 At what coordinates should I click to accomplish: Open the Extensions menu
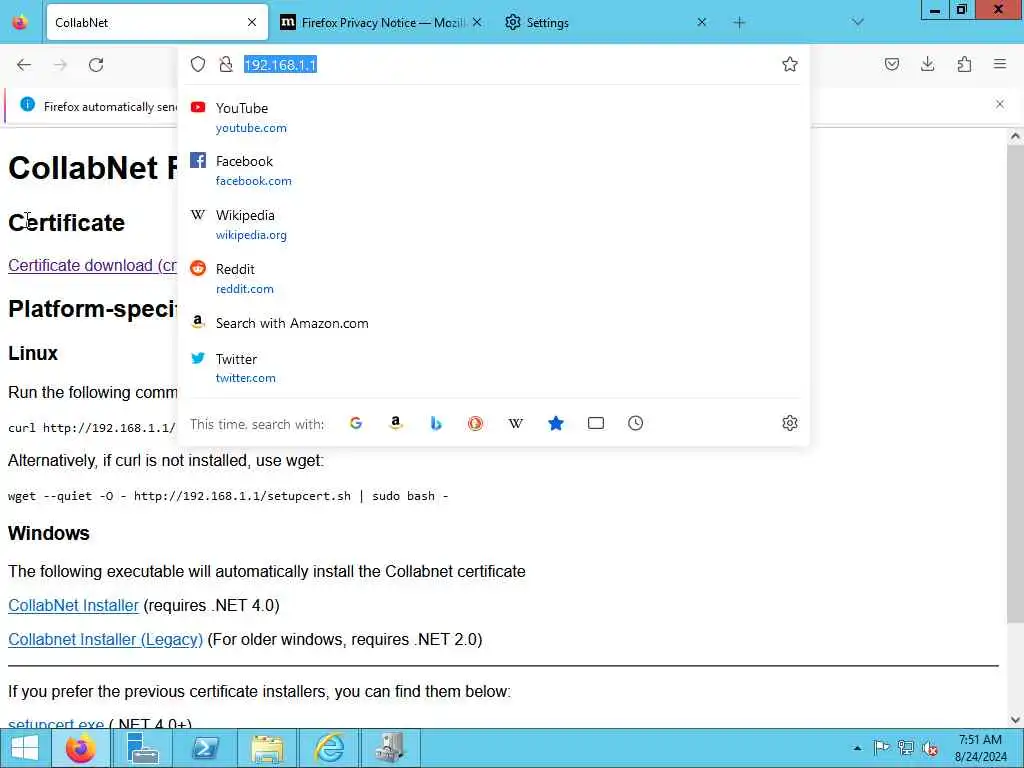tap(964, 64)
